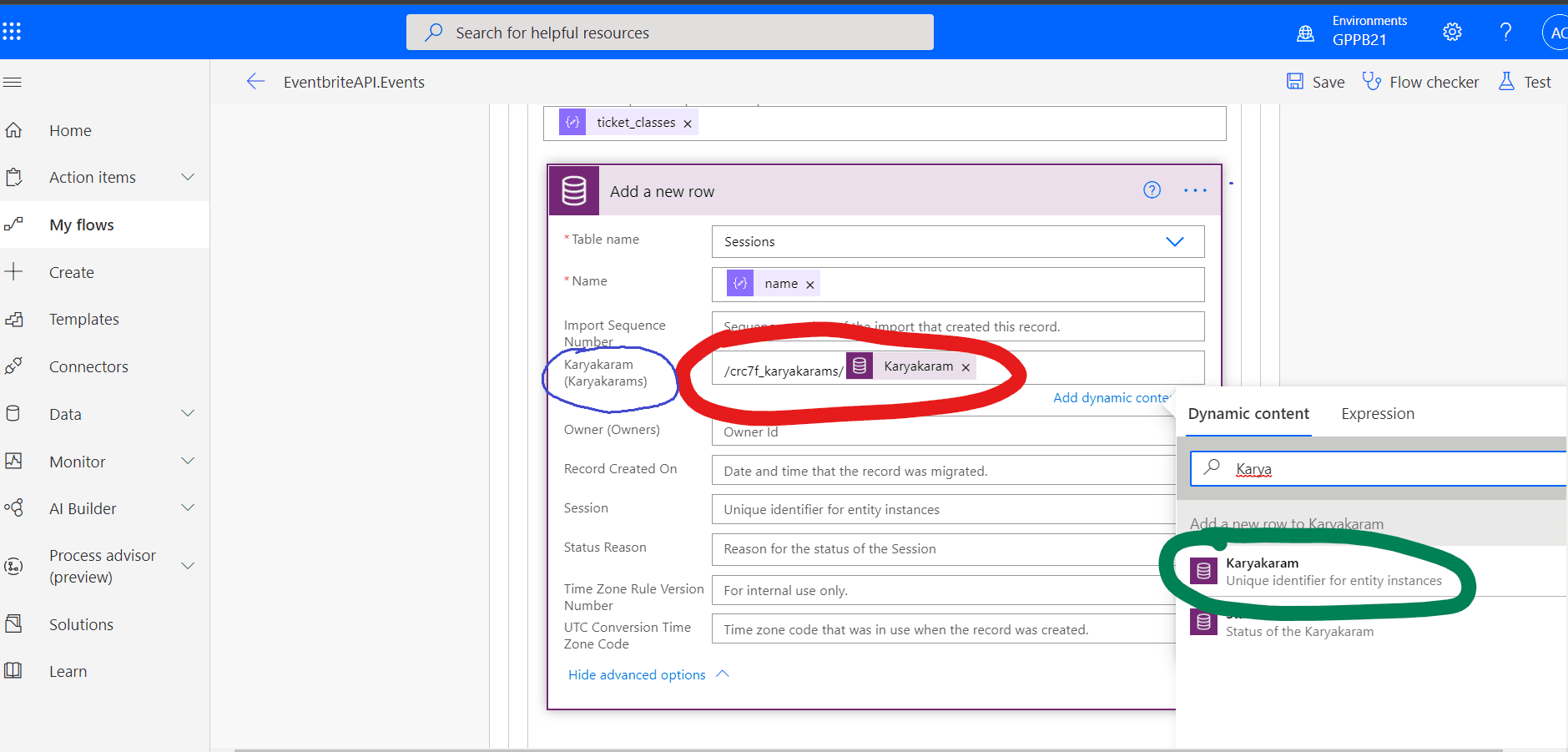This screenshot has width=1568, height=752.
Task: Expand the AI Builder section
Action: [x=188, y=508]
